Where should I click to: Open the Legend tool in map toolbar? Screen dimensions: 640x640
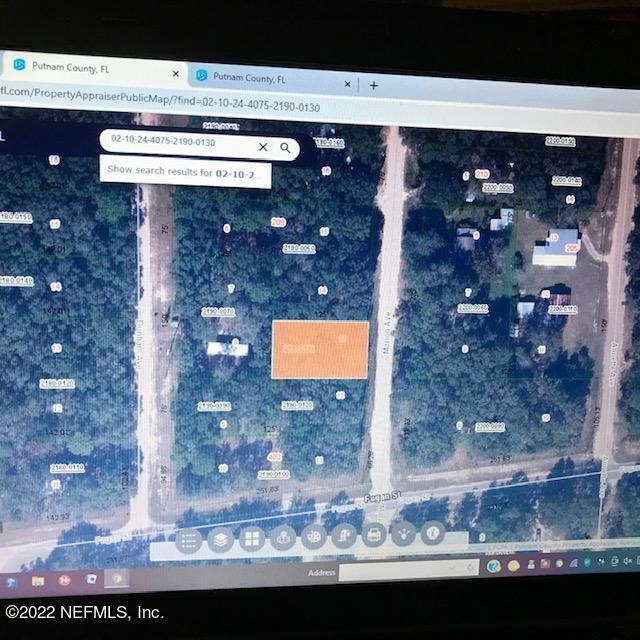coord(188,541)
